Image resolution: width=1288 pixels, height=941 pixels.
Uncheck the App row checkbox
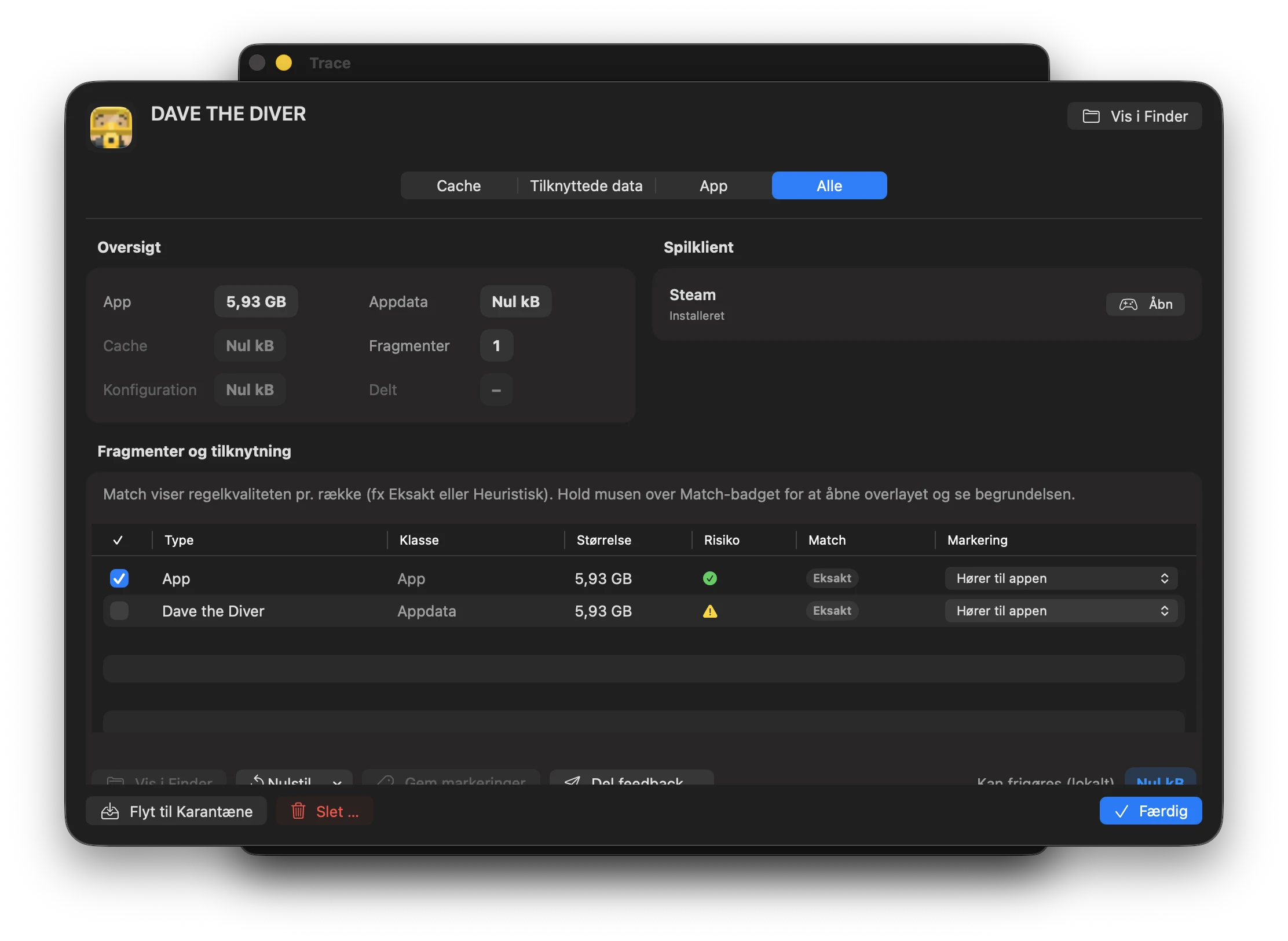[119, 578]
